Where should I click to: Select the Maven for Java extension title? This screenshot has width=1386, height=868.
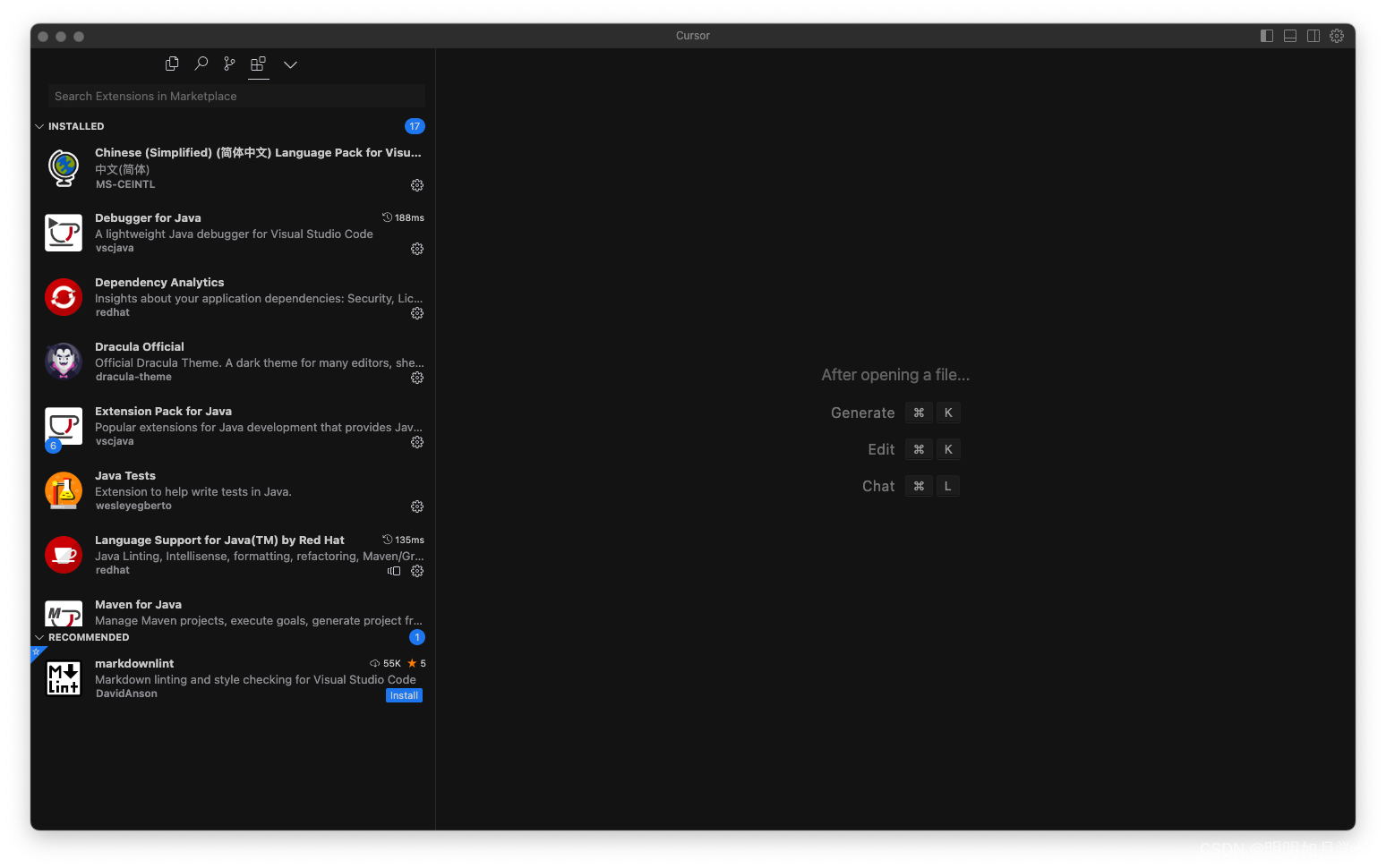138,604
